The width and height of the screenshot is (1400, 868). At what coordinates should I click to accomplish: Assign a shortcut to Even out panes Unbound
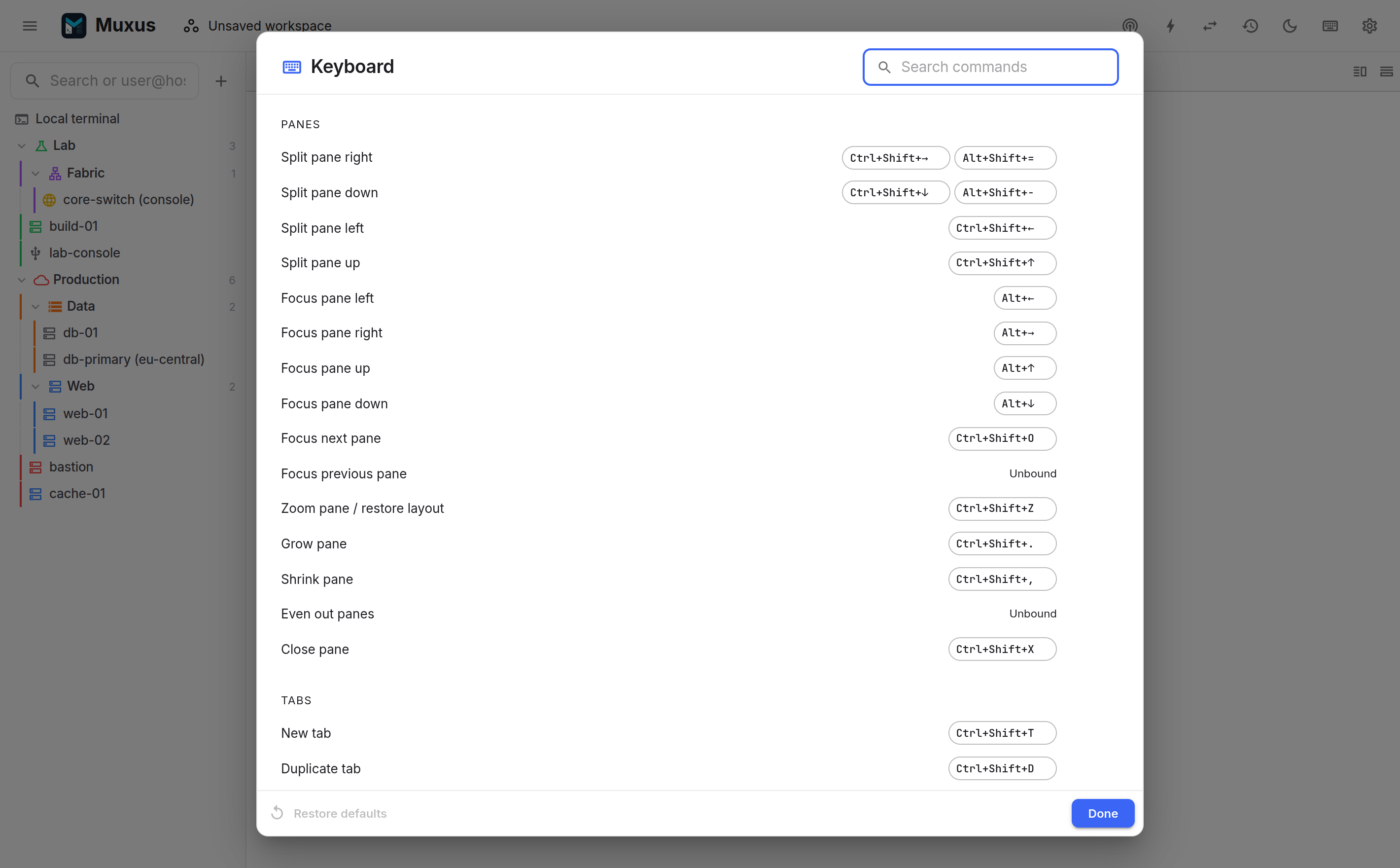tap(1033, 614)
